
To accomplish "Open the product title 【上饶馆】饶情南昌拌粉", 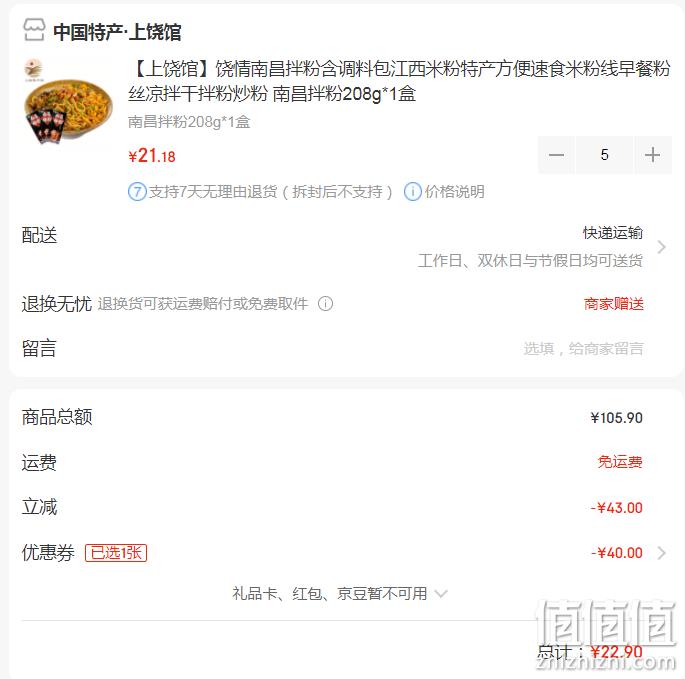I will tap(399, 81).
